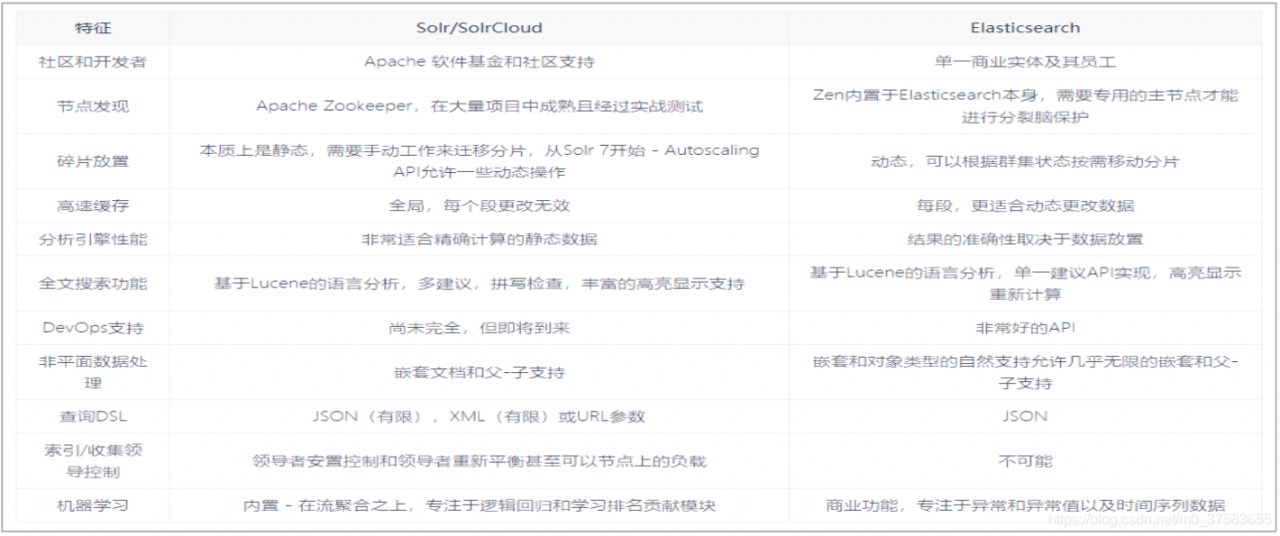Viewport: 1280px width, 536px height.
Task: Click the 动态，可以根据群集状态按需移动分片 cell
Action: click(1025, 161)
